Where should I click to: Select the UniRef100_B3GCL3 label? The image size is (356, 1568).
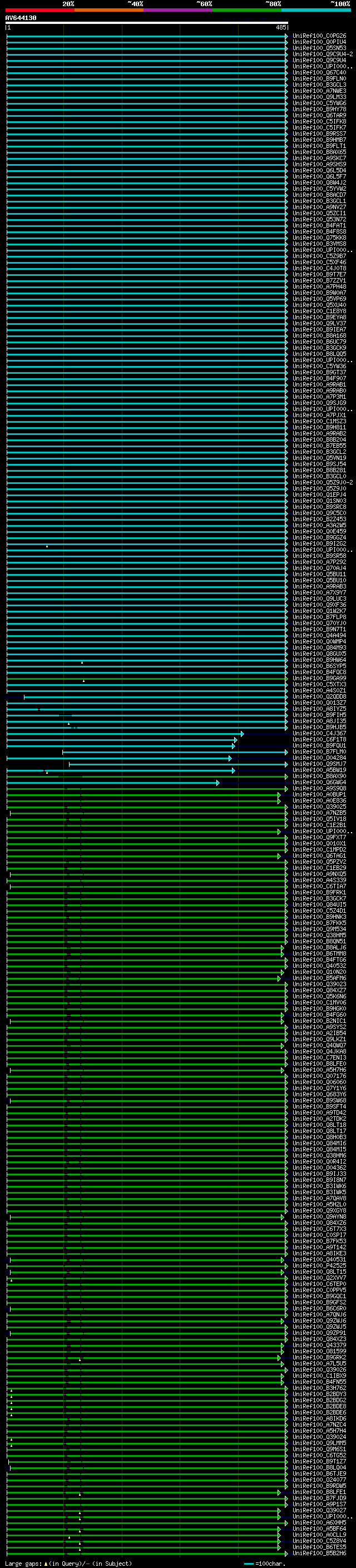click(x=319, y=85)
